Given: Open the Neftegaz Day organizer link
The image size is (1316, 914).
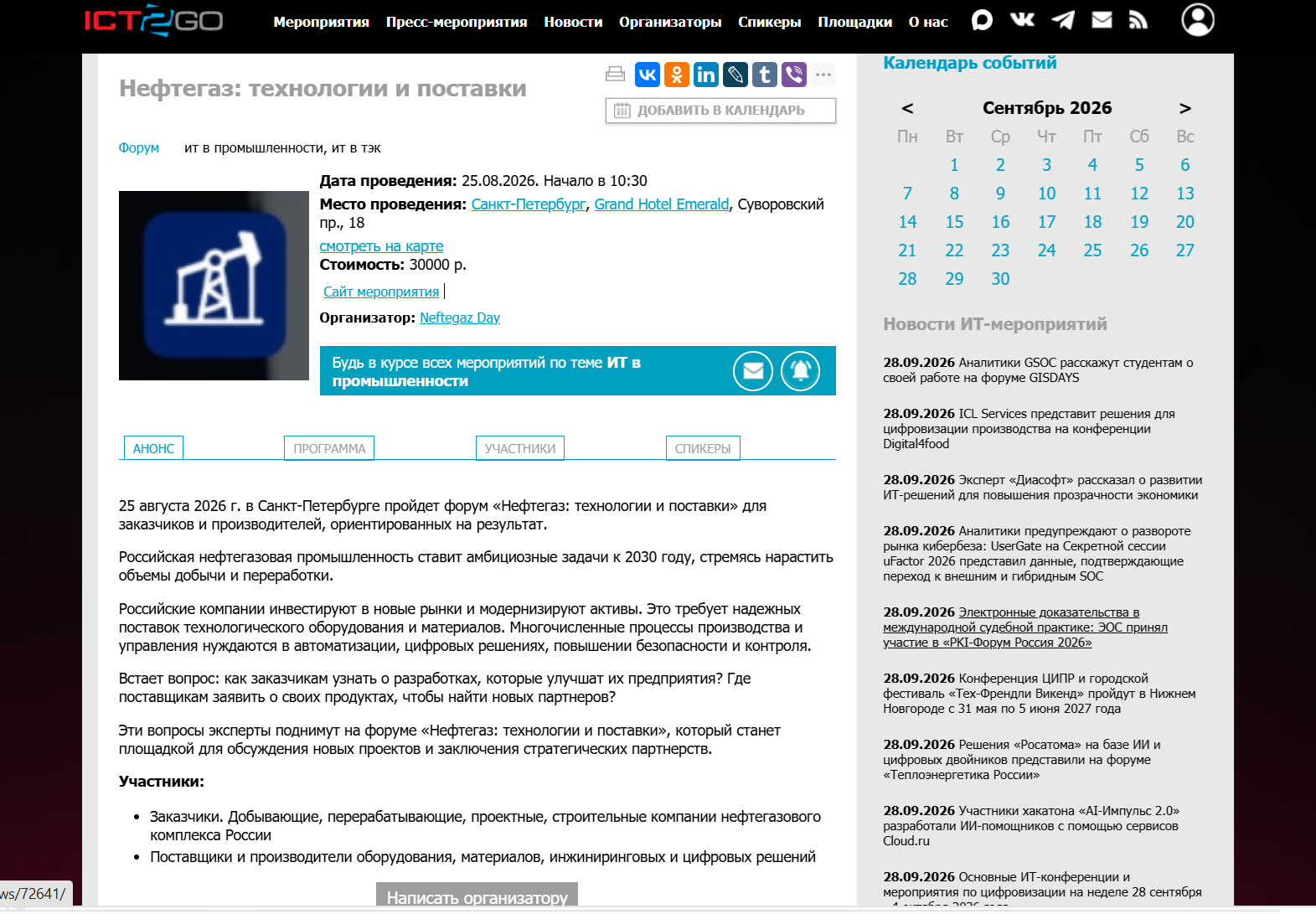Looking at the screenshot, I should tap(460, 318).
